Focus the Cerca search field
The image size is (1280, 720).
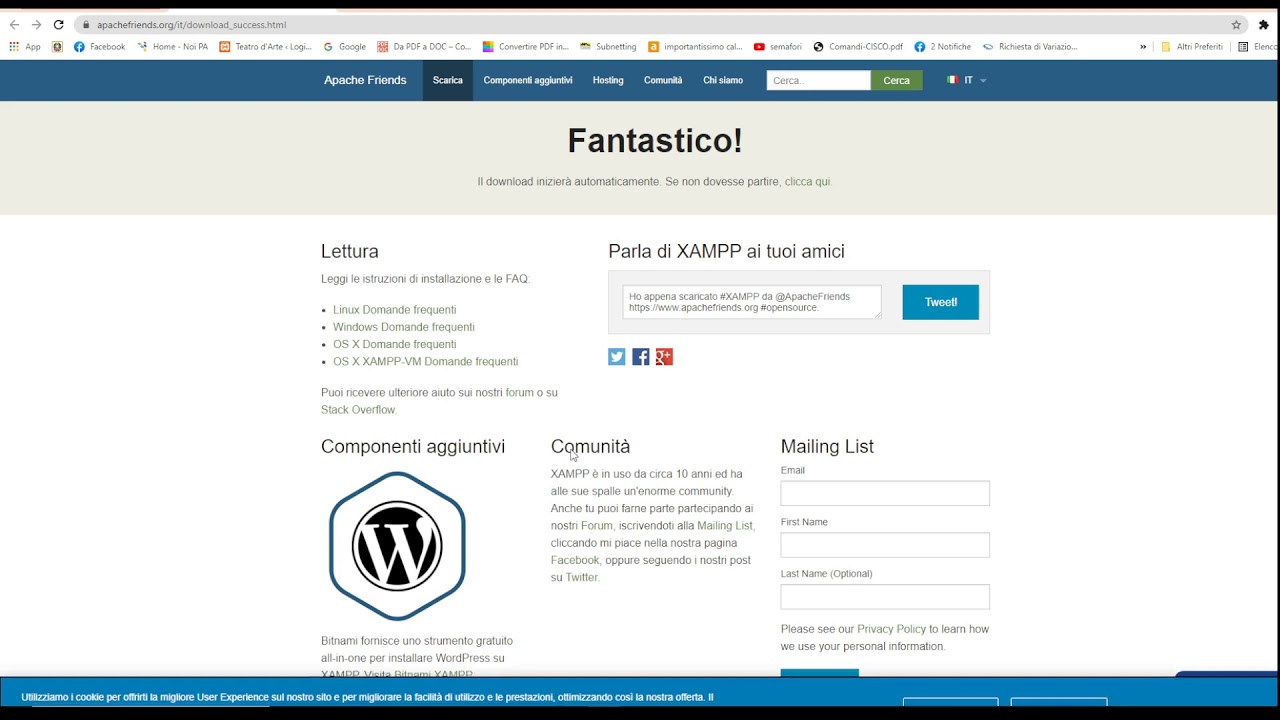click(819, 80)
